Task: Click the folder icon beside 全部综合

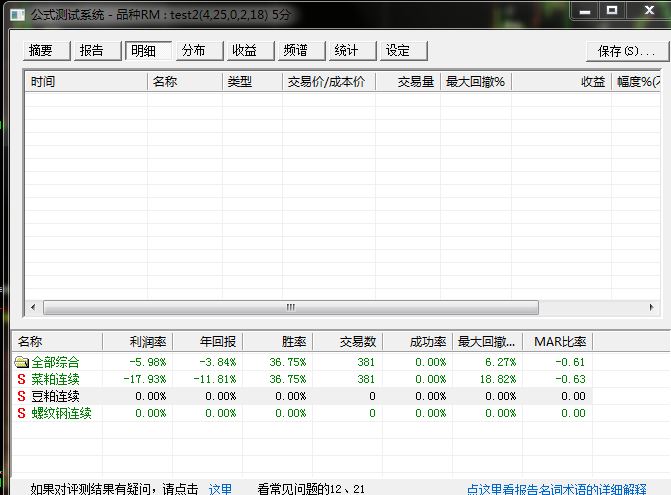Action: pyautogui.click(x=22, y=362)
